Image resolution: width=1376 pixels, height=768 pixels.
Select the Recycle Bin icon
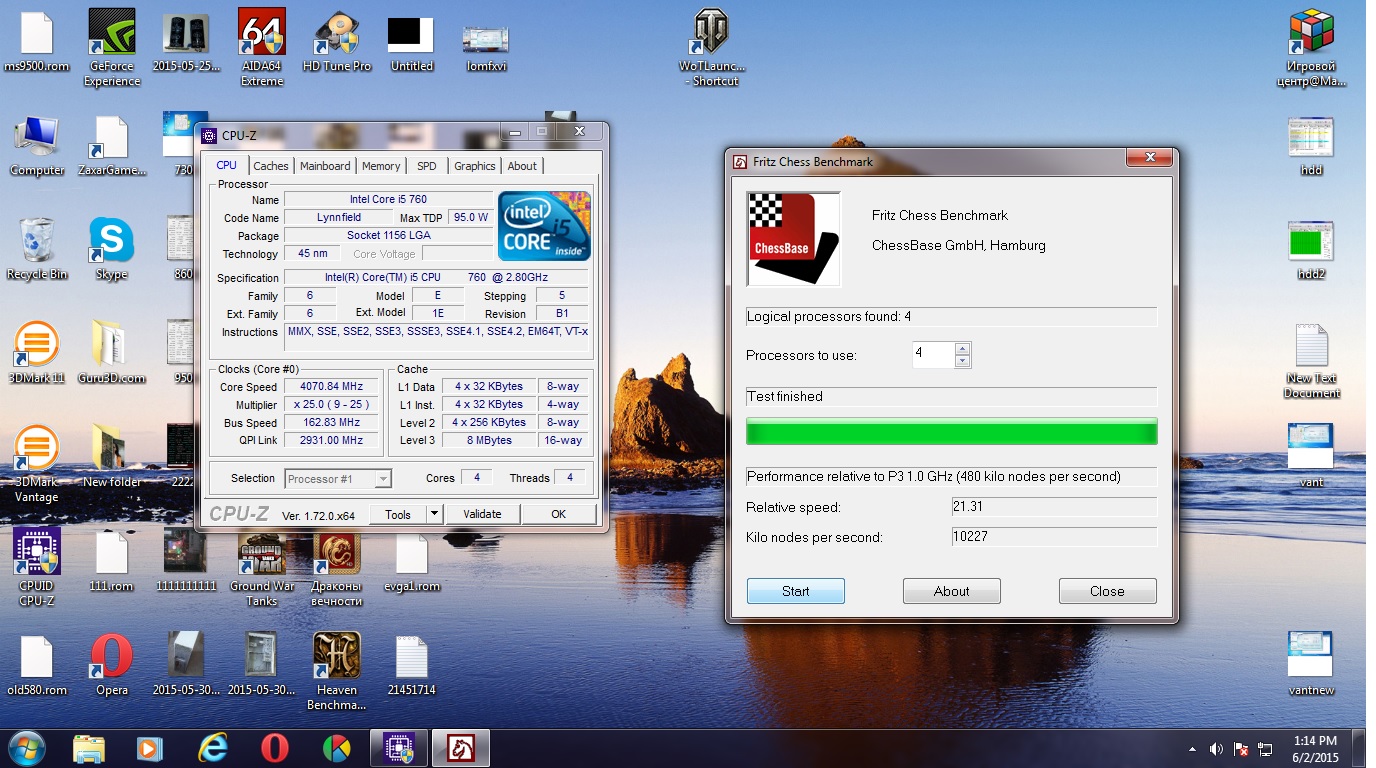[x=37, y=249]
